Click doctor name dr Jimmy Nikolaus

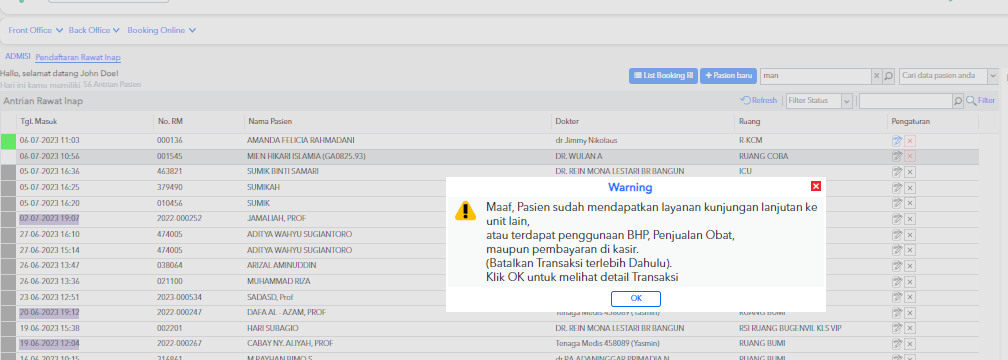coord(586,140)
